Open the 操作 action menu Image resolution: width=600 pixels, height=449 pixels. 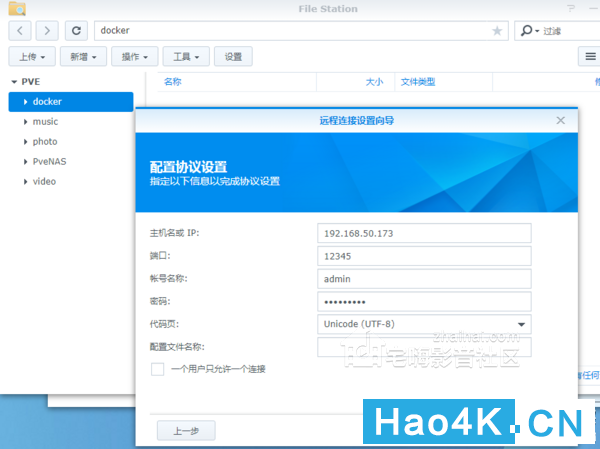[x=135, y=57]
